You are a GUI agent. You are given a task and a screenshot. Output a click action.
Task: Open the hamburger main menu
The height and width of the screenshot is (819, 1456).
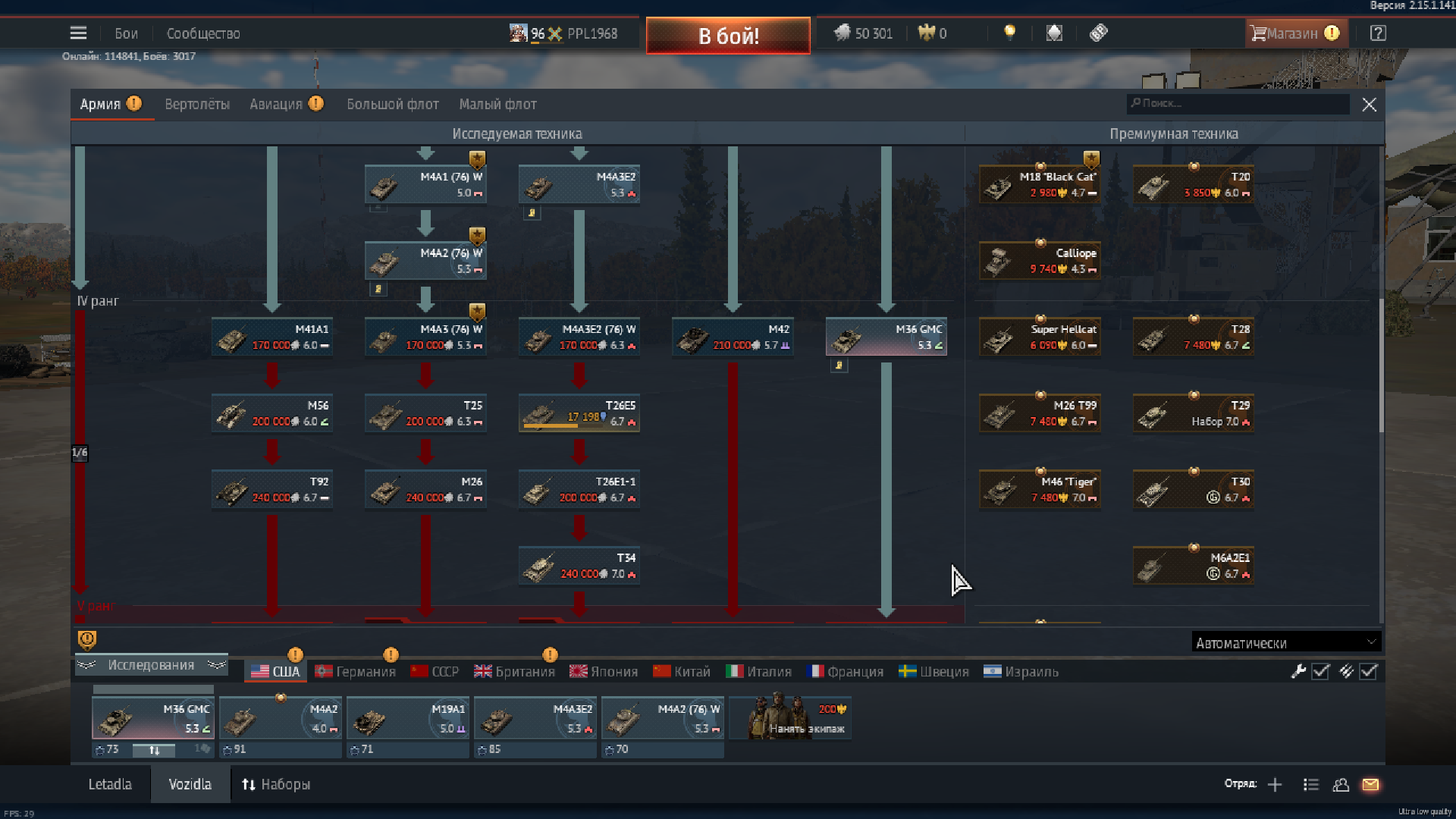click(78, 33)
